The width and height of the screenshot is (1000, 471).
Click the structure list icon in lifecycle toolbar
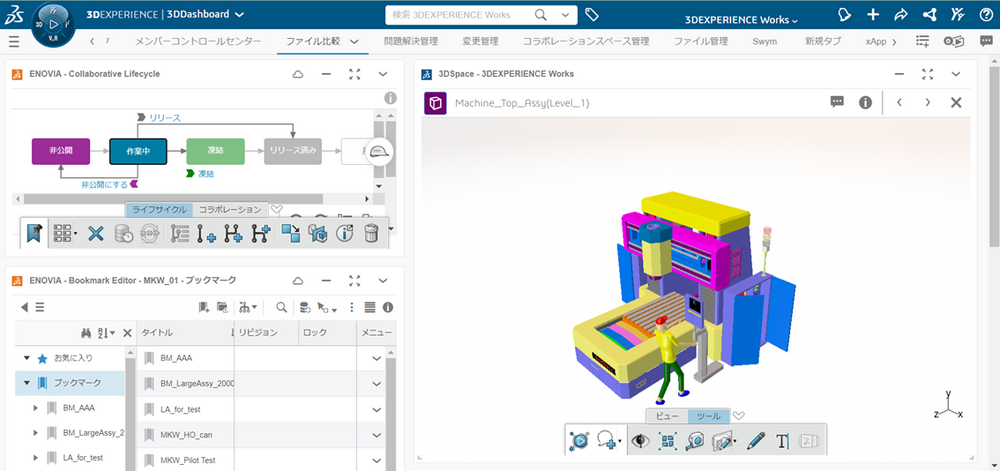pyautogui.click(x=180, y=234)
